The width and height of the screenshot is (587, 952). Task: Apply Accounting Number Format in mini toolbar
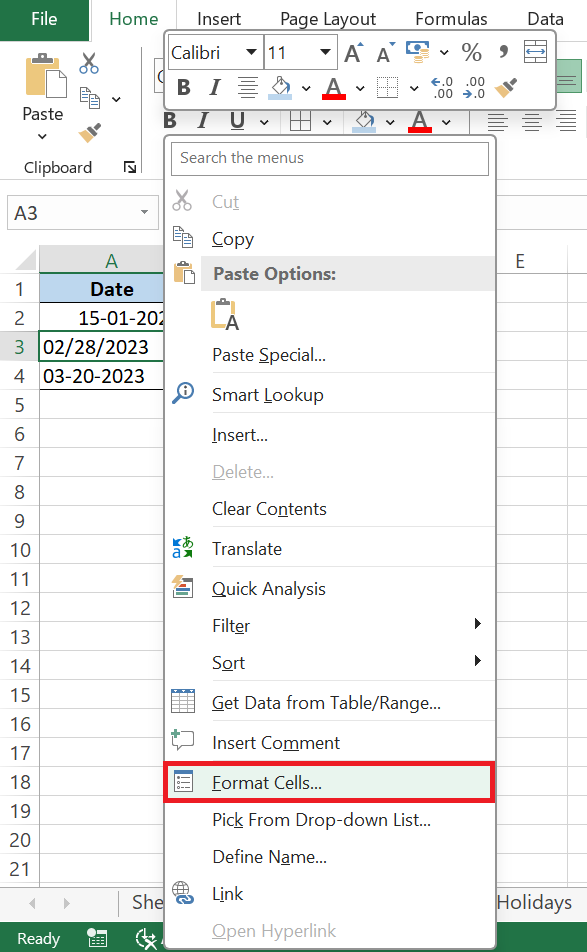click(x=418, y=52)
